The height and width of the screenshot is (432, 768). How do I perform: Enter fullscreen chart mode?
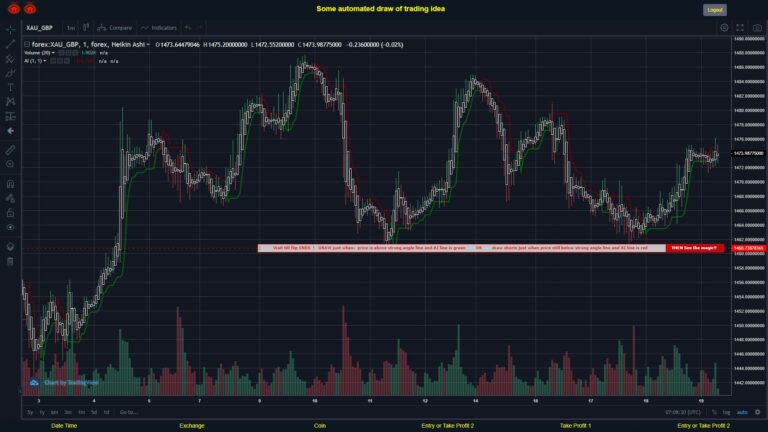(x=740, y=28)
